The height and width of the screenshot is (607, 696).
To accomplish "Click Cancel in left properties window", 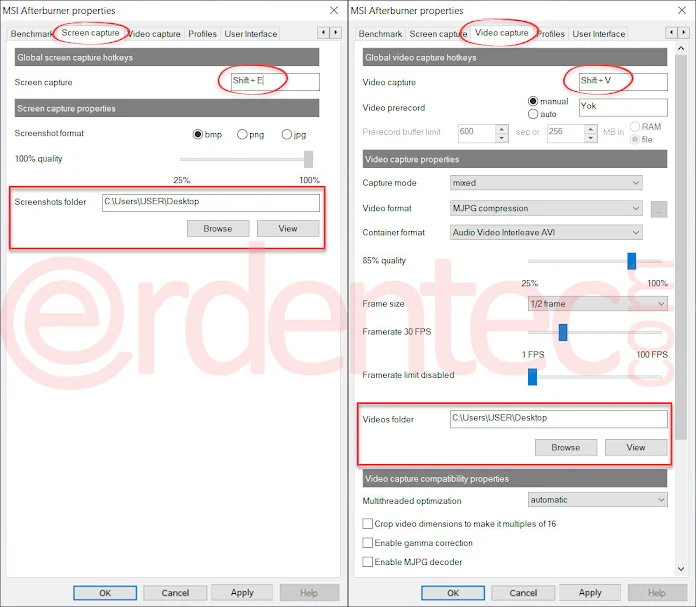I will point(175,593).
